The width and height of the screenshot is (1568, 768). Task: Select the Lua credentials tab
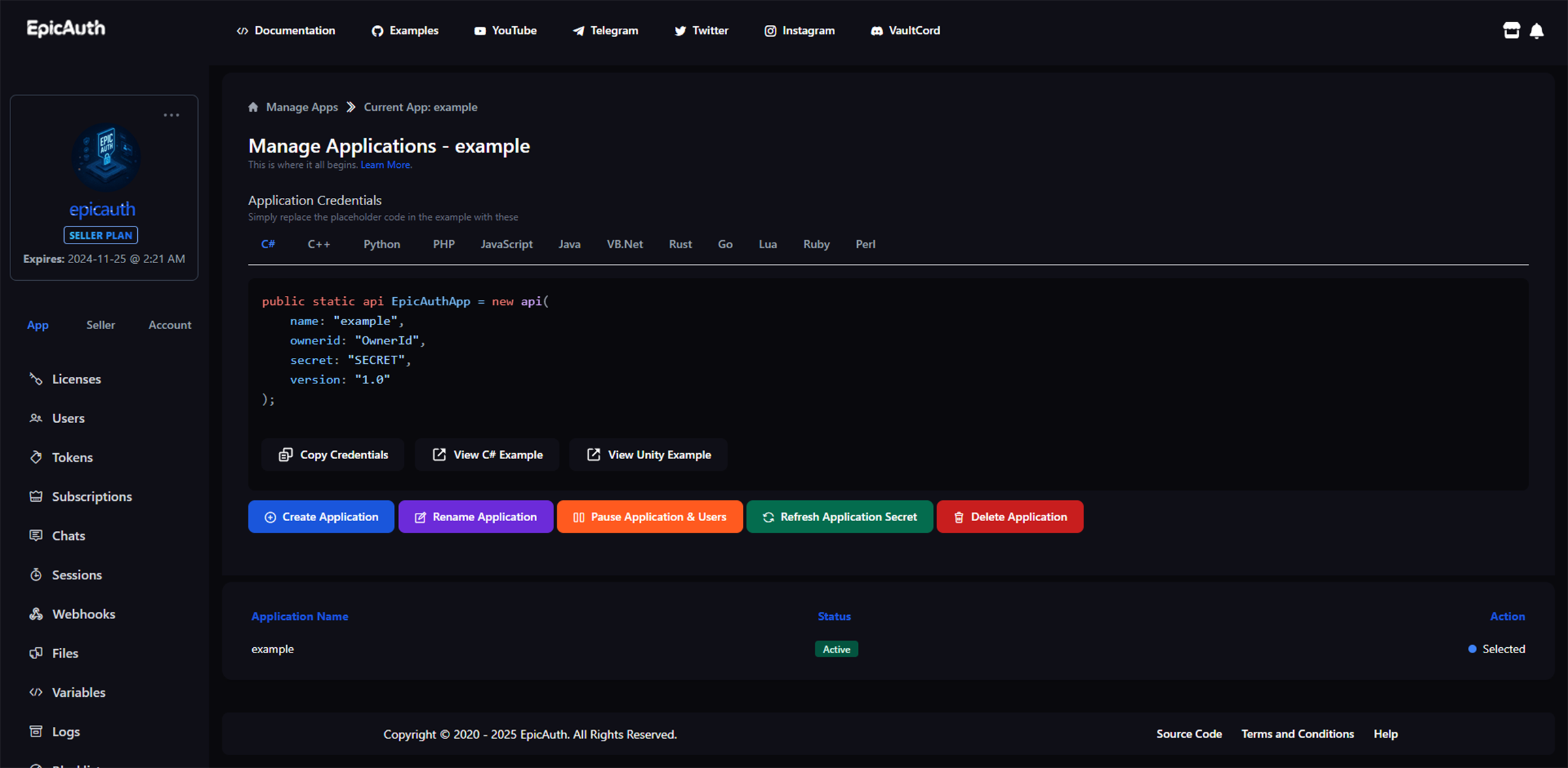(x=768, y=244)
